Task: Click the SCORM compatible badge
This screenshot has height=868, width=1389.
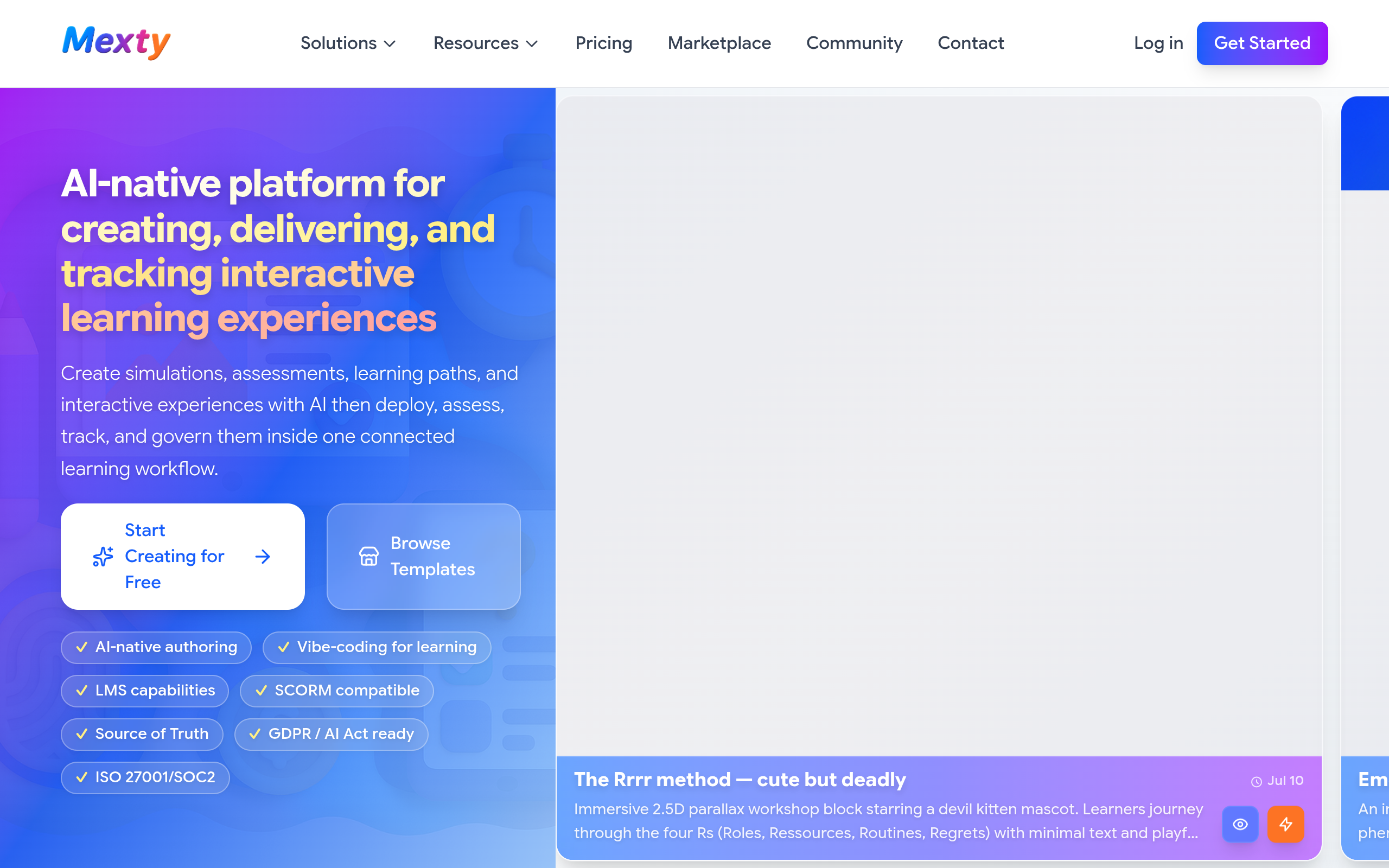Action: (337, 691)
